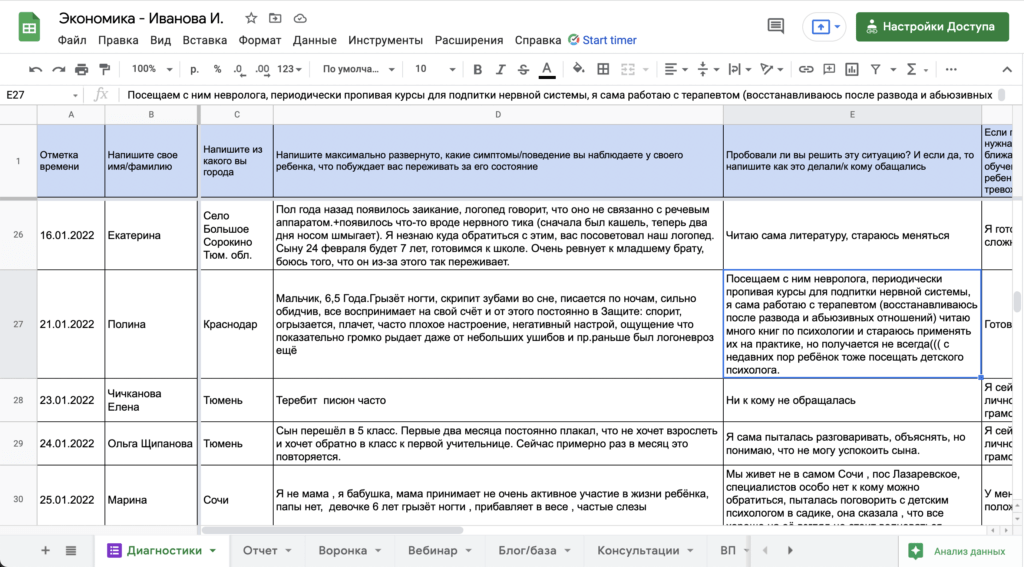Open the zoom 100% dropdown
This screenshot has width=1024, height=567.
(x=152, y=69)
